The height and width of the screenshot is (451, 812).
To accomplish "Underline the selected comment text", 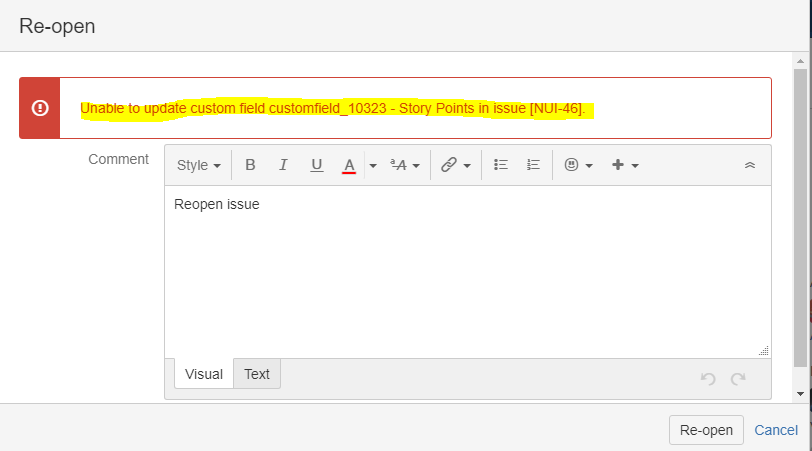I will 316,165.
